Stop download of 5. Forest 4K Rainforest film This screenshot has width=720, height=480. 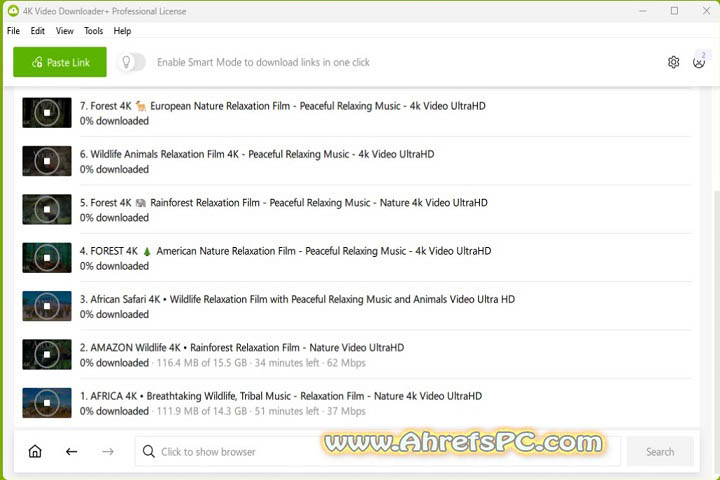(47, 209)
